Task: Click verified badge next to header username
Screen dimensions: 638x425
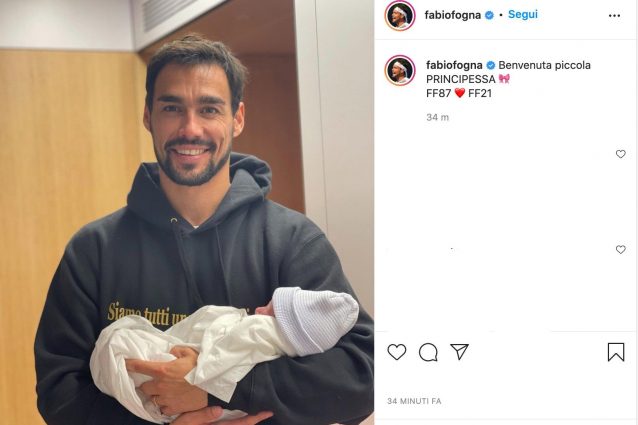Action: click(x=489, y=15)
